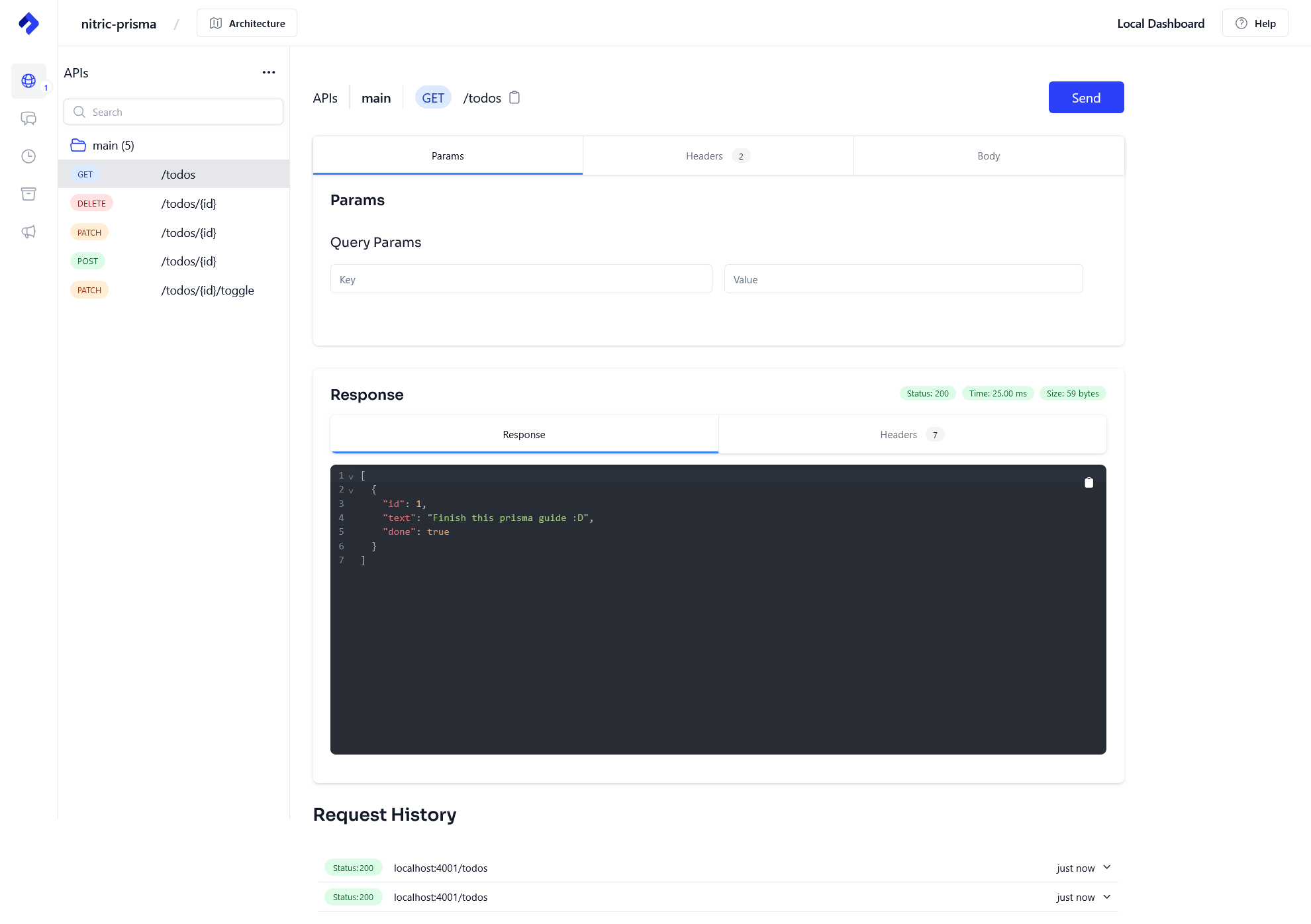
Task: Open the Storage bucket icon in sidebar
Action: point(28,193)
